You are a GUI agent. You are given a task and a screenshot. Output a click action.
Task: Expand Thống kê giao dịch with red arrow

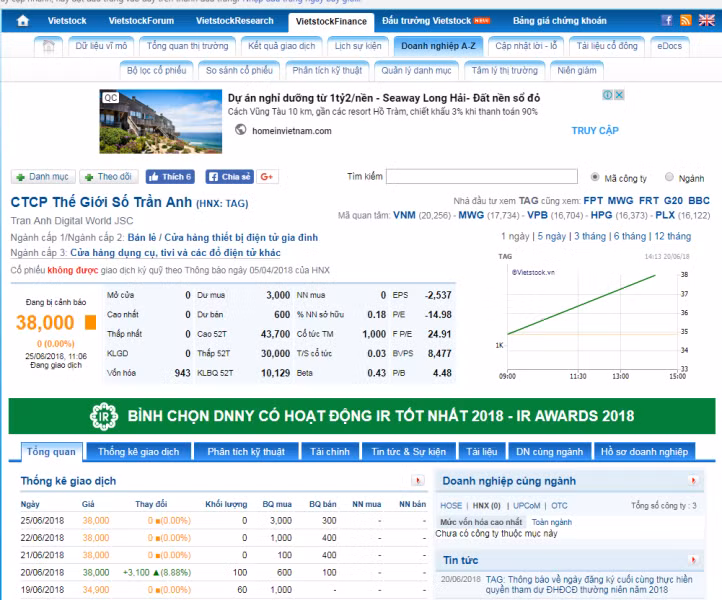418,481
